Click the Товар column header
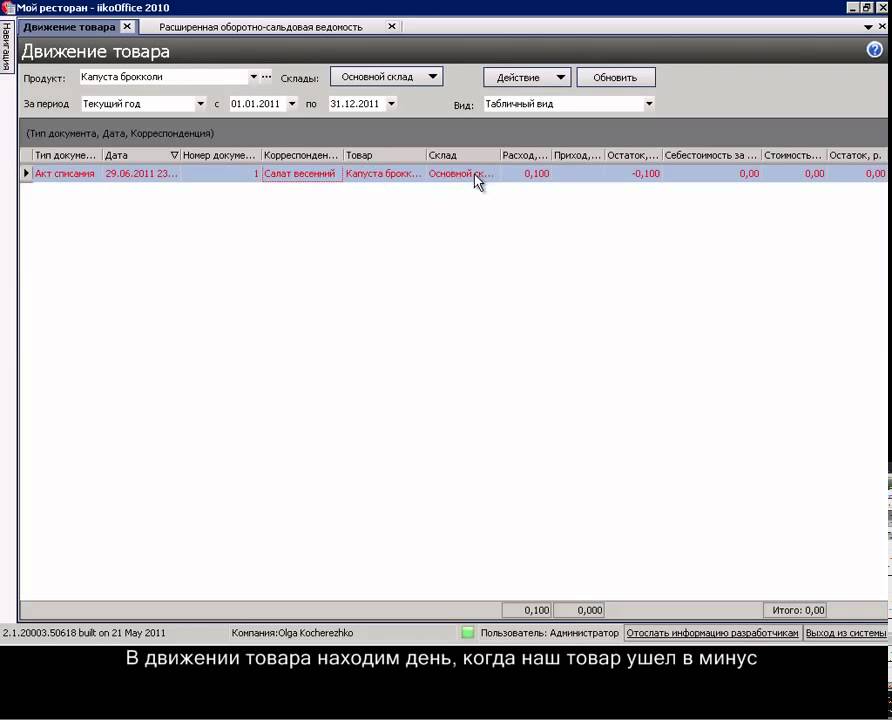 (x=385, y=155)
